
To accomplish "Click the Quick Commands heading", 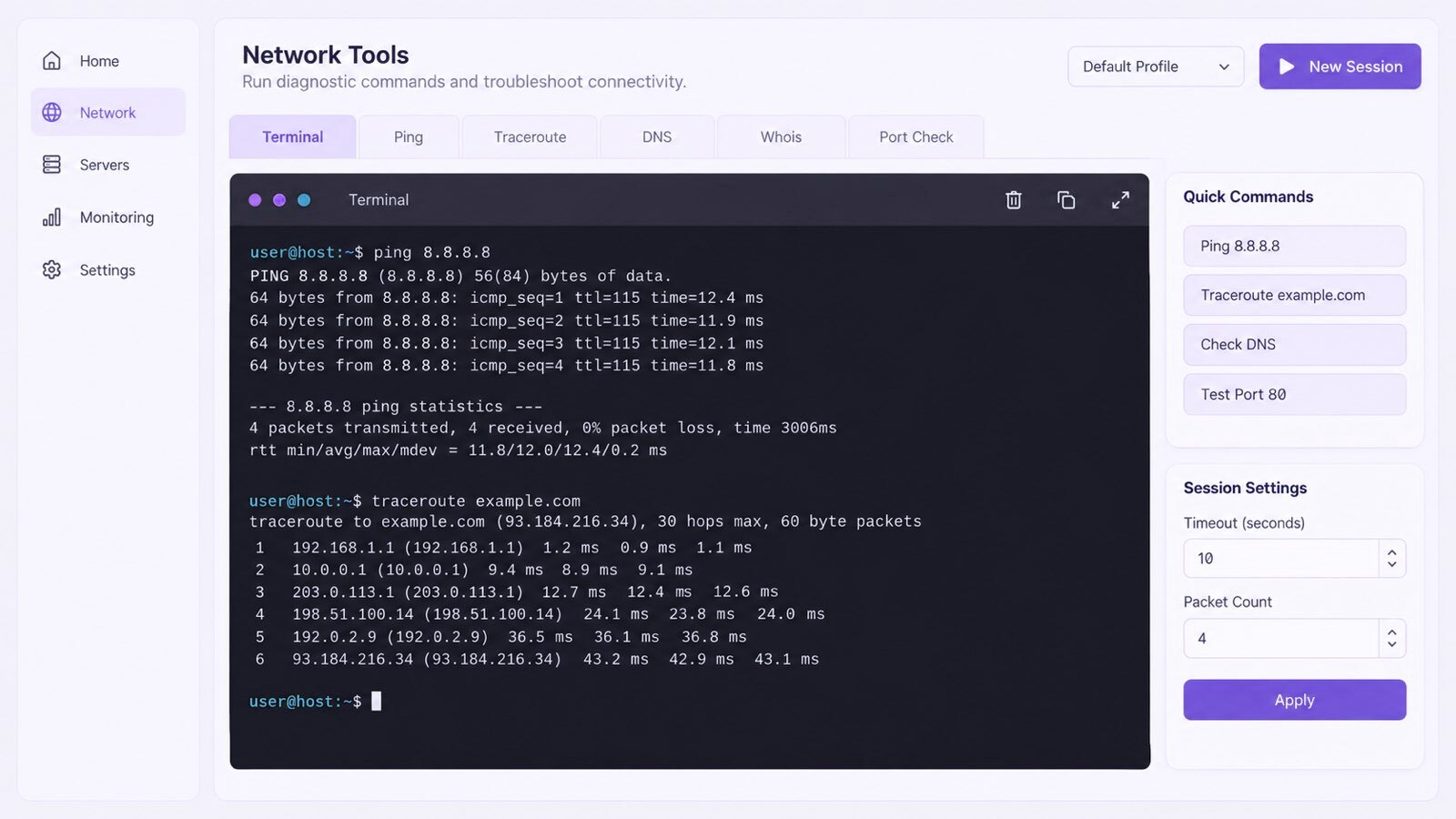I will (x=1249, y=197).
